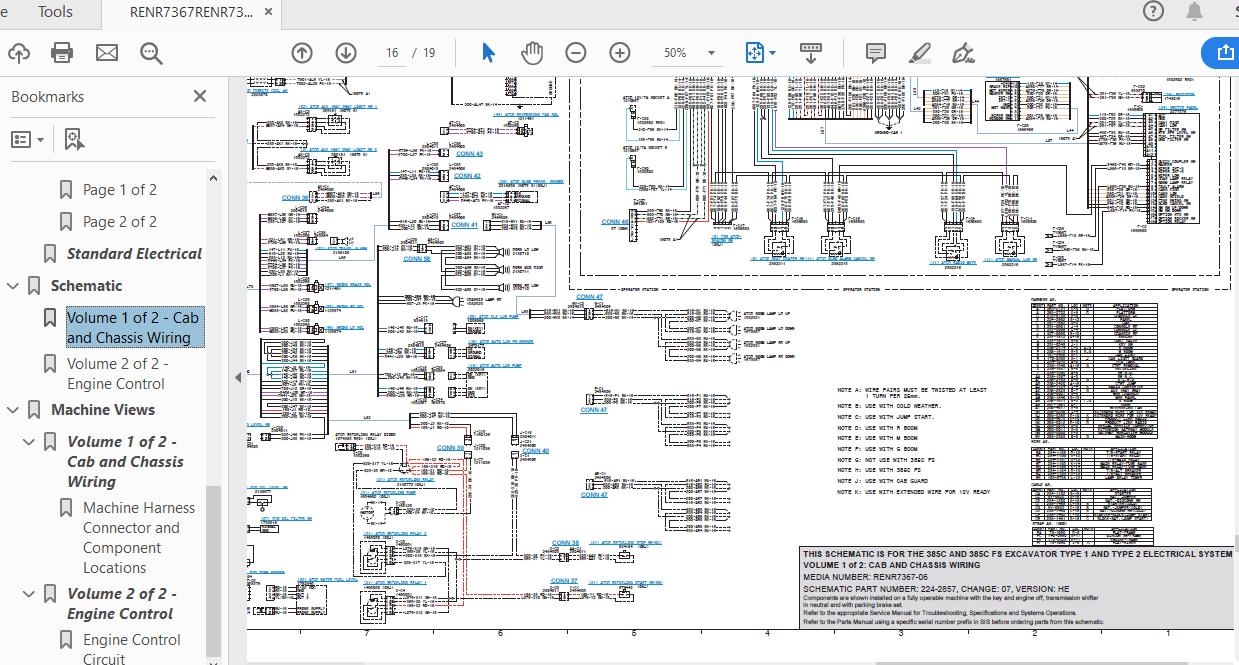Select the Schematic bookmark
The image size is (1239, 665).
pos(86,285)
